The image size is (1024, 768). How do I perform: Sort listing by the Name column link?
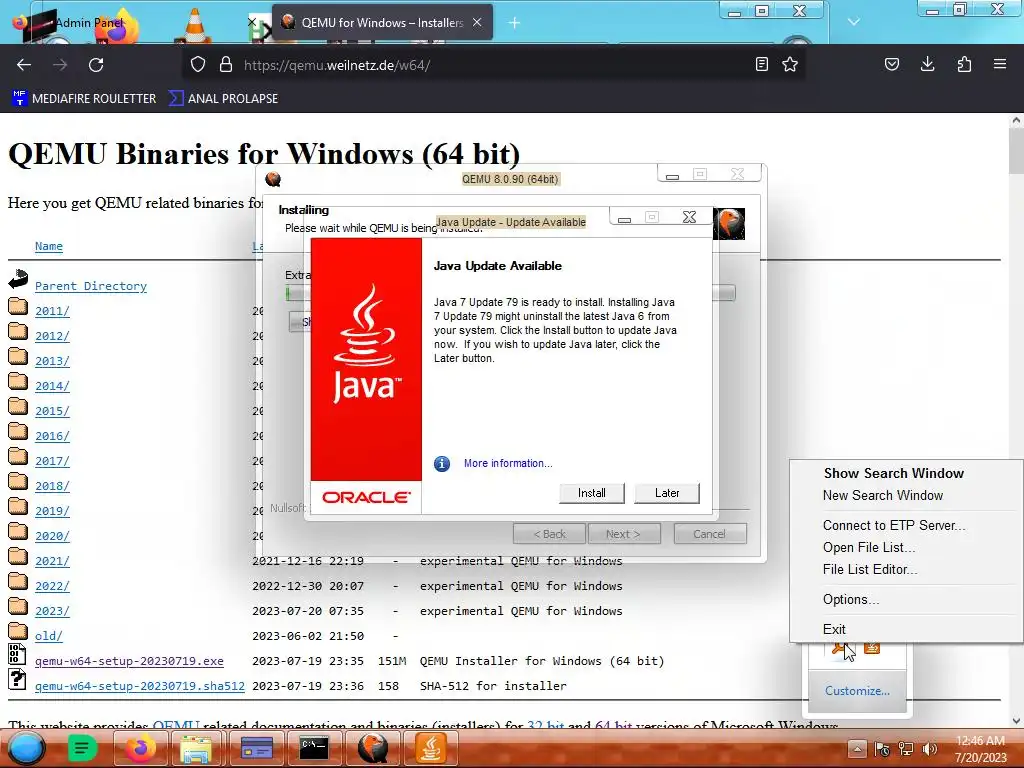pyautogui.click(x=49, y=246)
